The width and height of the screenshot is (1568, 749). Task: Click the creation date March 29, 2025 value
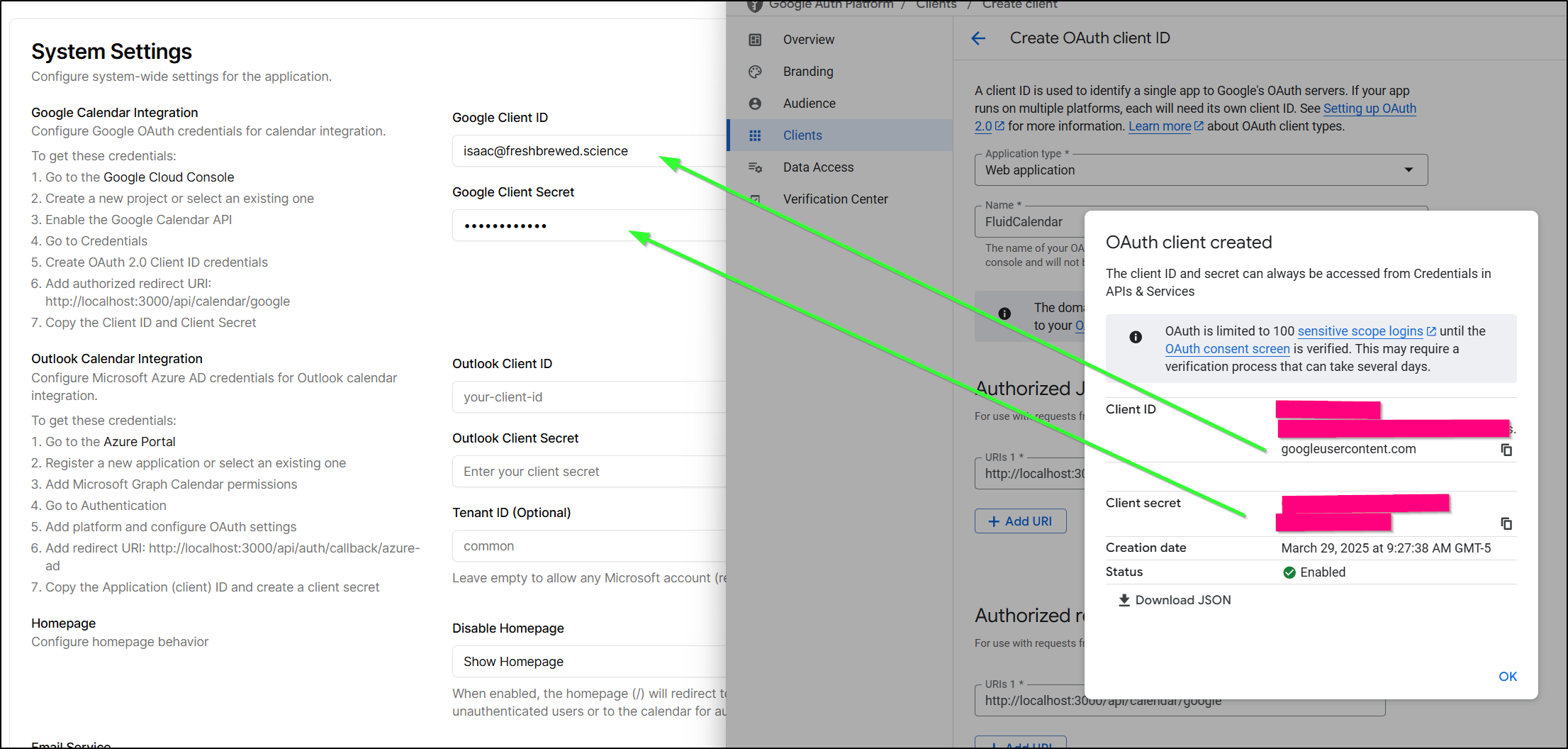click(1386, 548)
